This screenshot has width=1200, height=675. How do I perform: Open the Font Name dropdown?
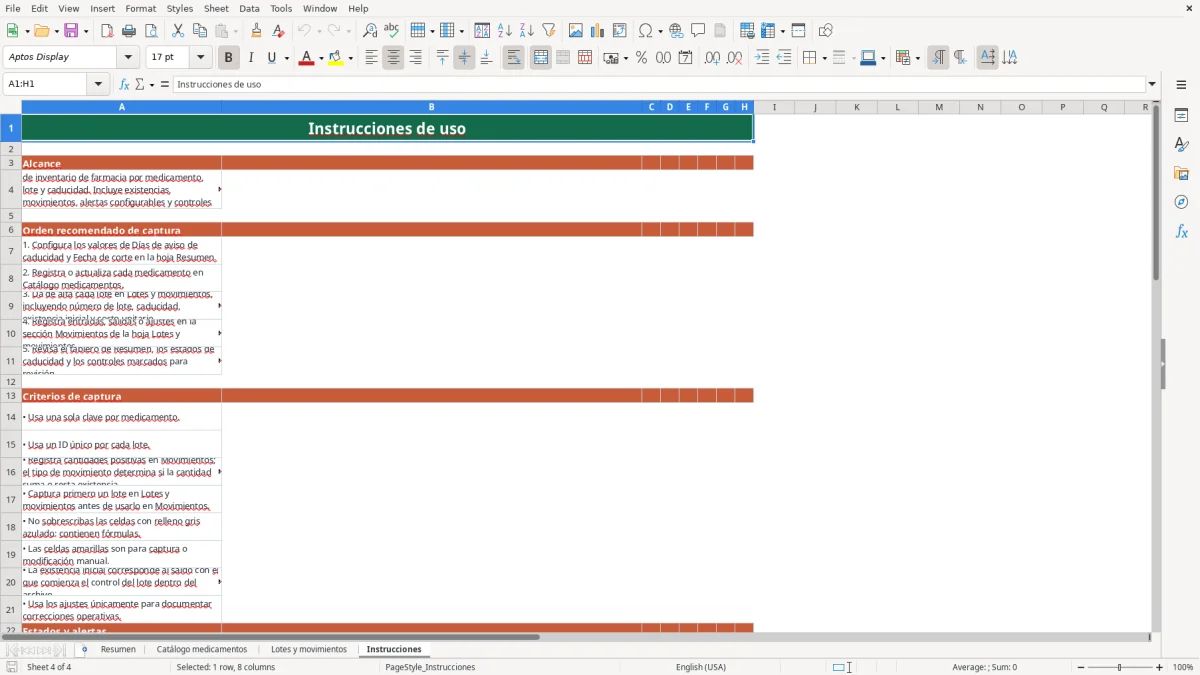click(129, 57)
